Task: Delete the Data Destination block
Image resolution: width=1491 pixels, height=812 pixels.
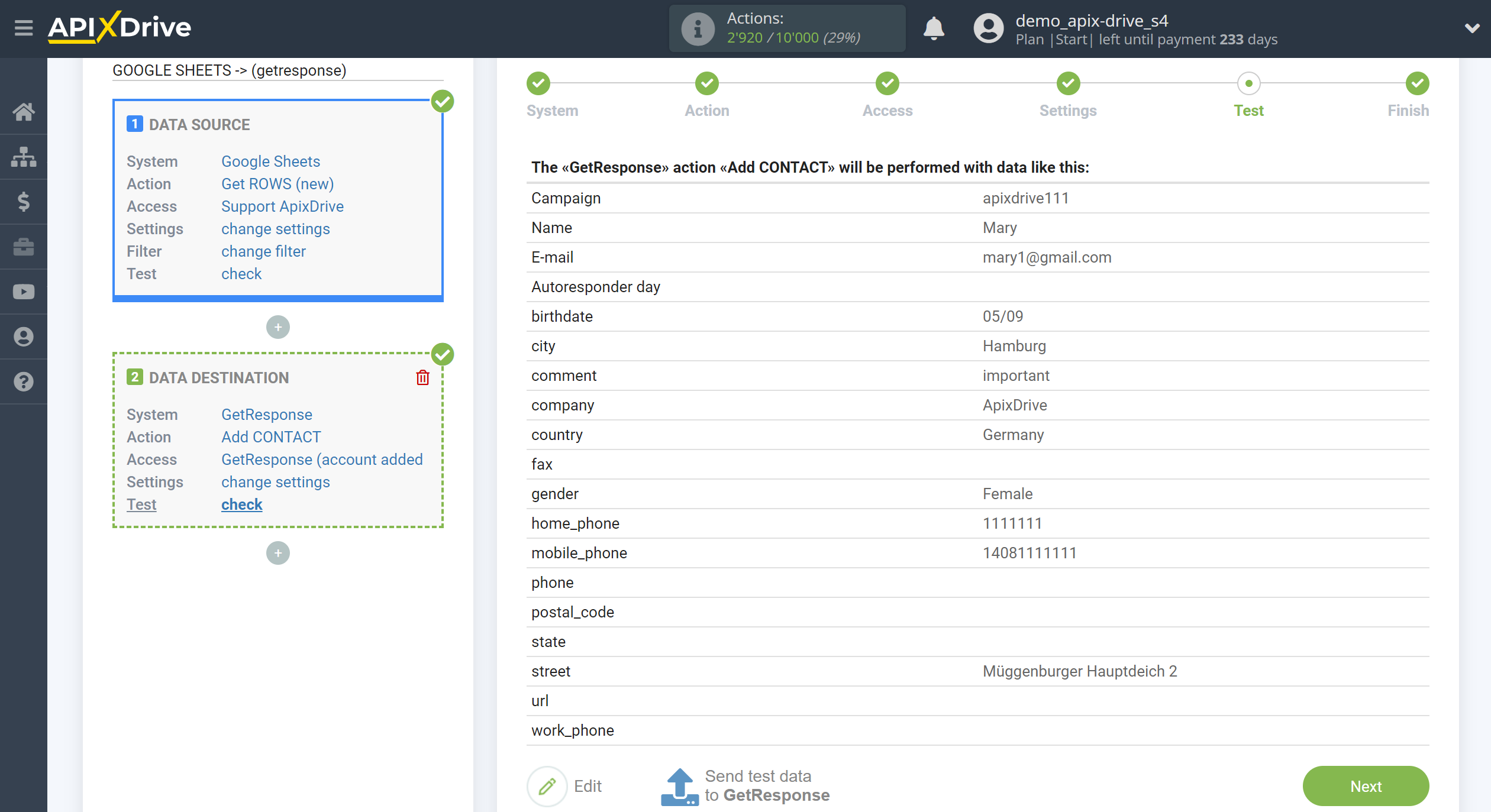Action: pos(422,377)
